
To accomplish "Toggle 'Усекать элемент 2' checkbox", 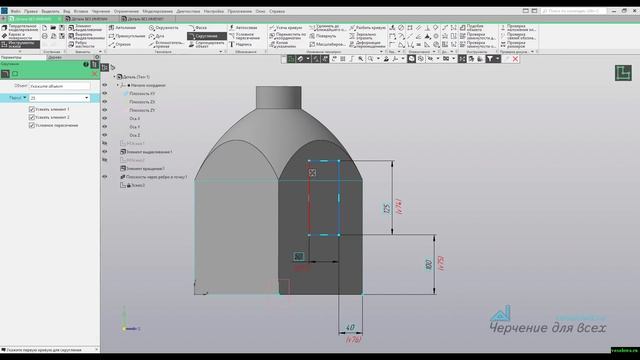I will [32, 117].
